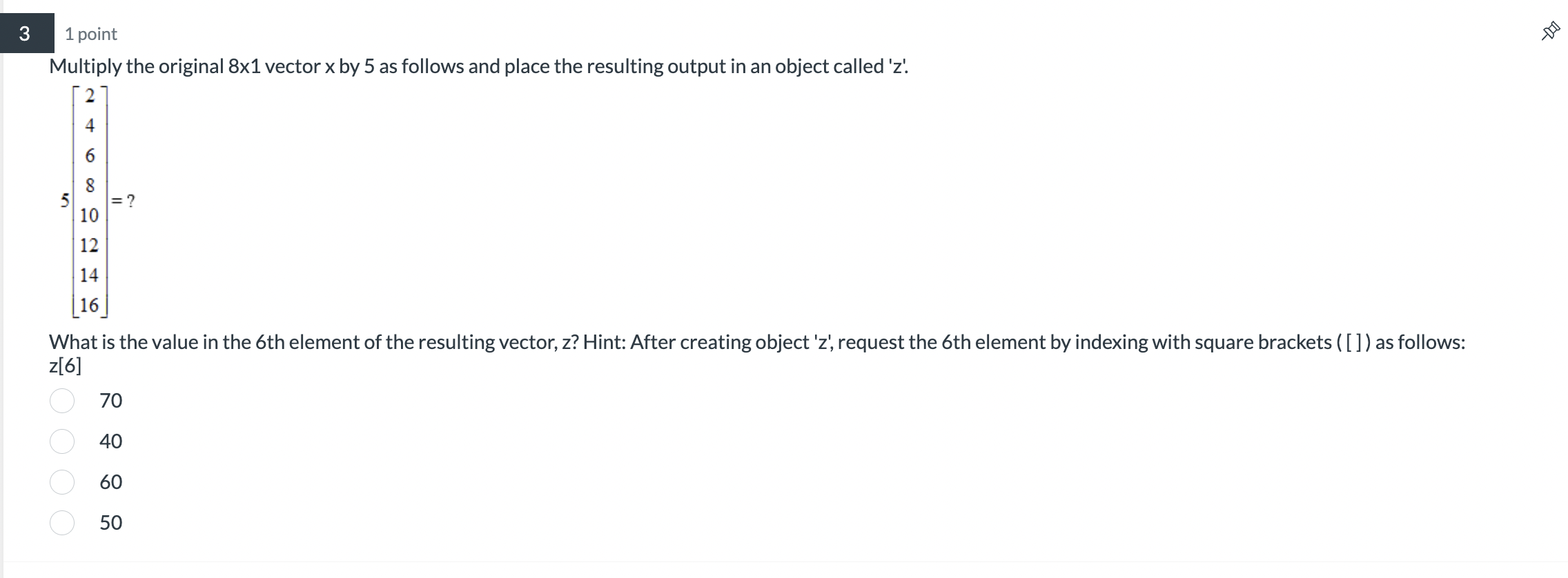This screenshot has width=1568, height=578.
Task: Click the '= ?' expression in the image
Action: (124, 201)
